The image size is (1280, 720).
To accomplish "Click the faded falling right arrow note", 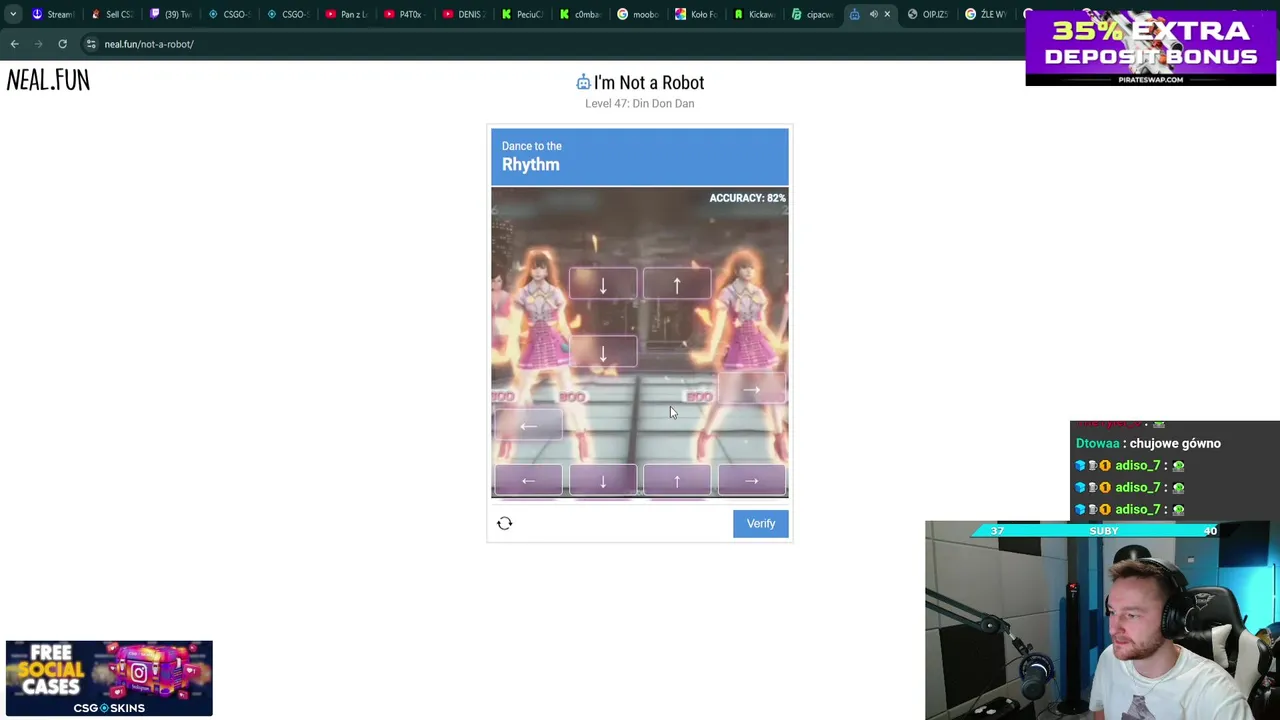I will click(x=751, y=390).
